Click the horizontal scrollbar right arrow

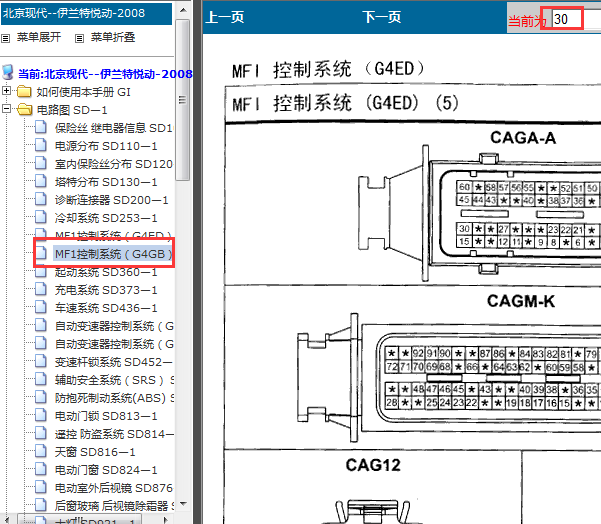[x=166, y=520]
